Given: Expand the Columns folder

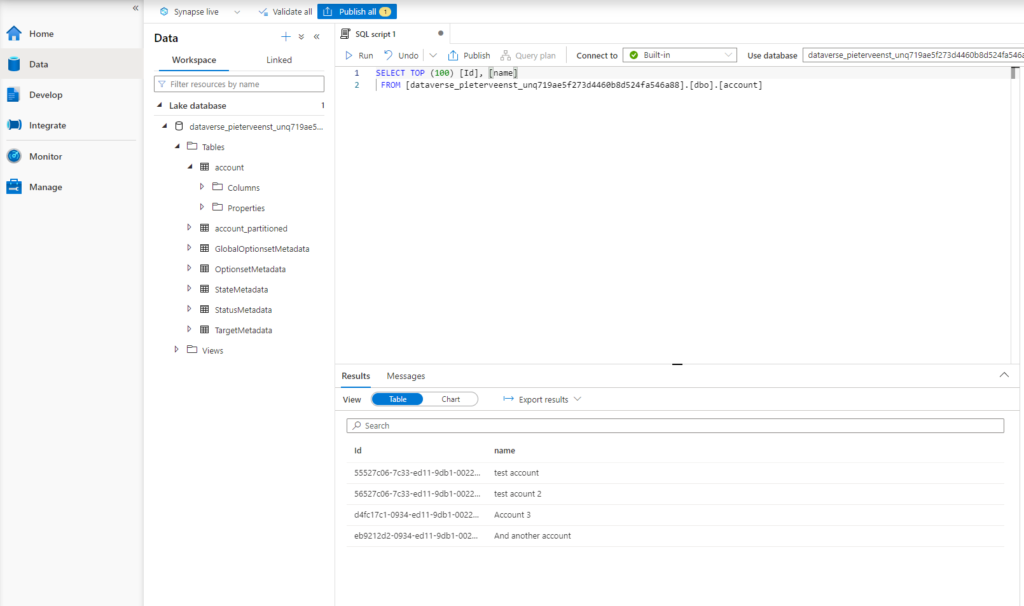Looking at the screenshot, I should click(x=202, y=187).
